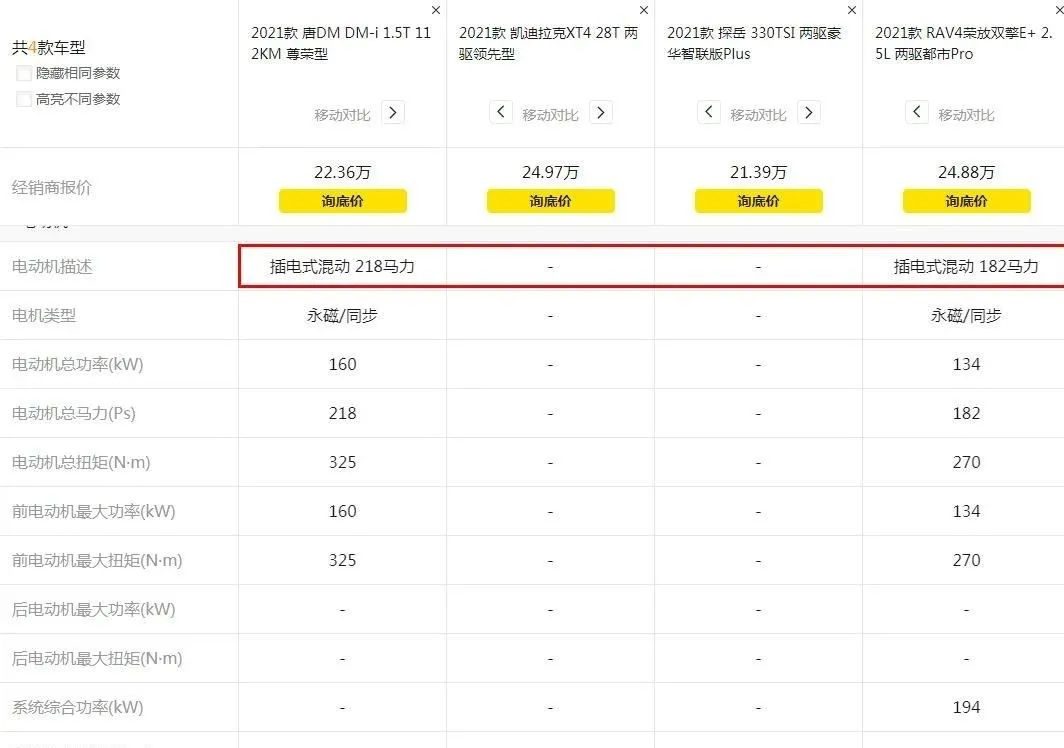Screen dimensions: 1064x748
Task: Click the 电动机描述 row label
Action: (x=52, y=267)
